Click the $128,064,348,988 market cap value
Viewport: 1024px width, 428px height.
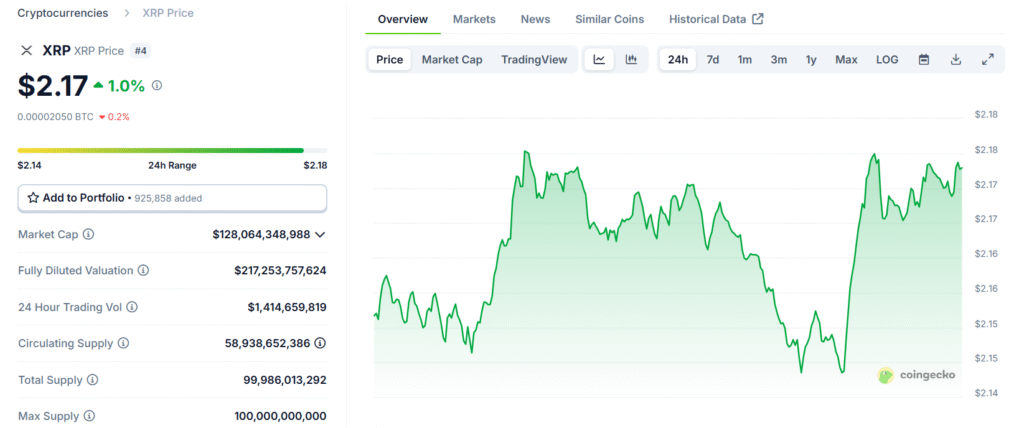click(x=261, y=234)
